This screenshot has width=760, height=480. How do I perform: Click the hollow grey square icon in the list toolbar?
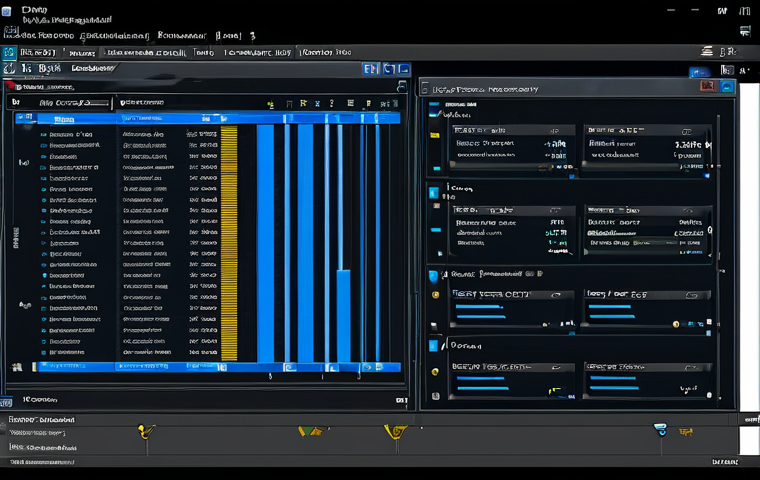click(289, 104)
